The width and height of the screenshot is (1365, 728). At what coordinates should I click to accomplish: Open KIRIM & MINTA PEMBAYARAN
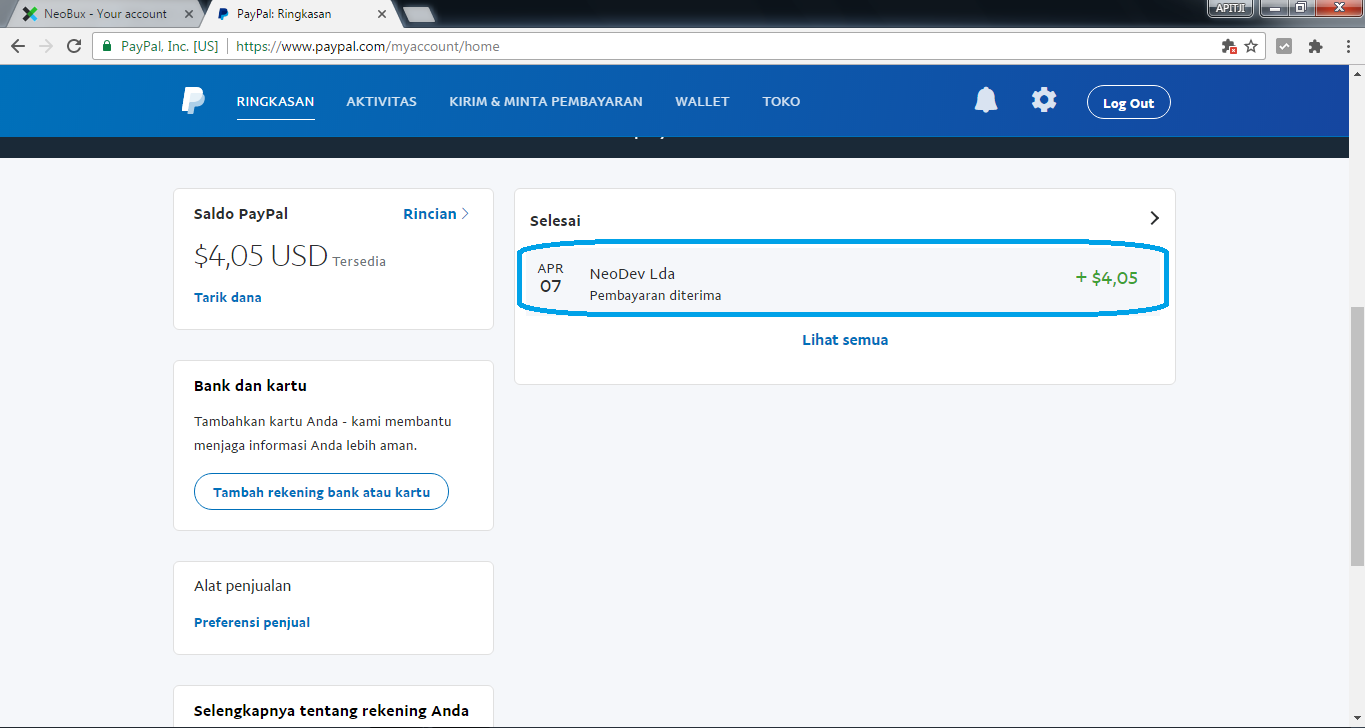click(546, 101)
